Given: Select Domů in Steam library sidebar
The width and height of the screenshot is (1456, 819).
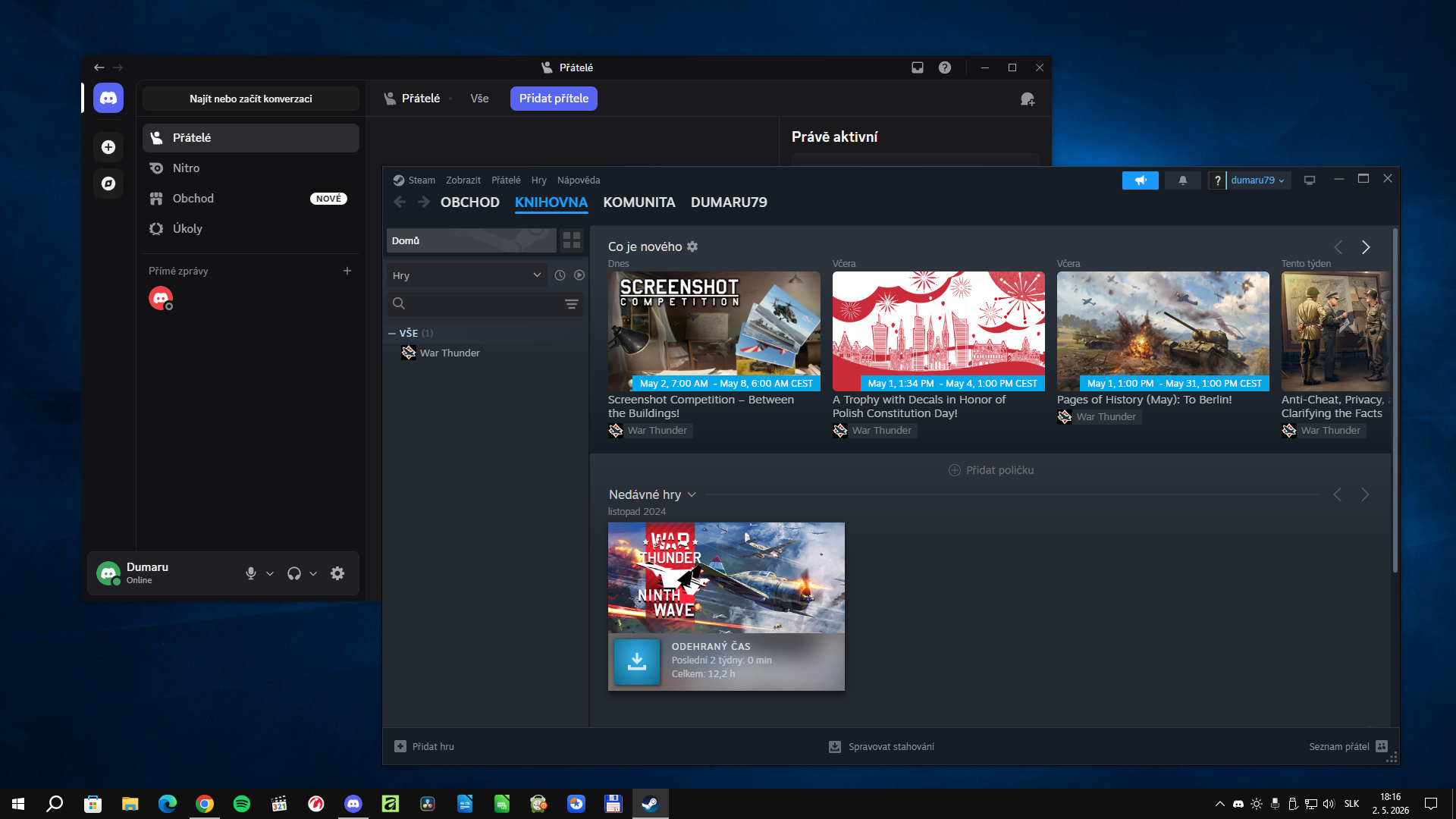Looking at the screenshot, I should [472, 240].
